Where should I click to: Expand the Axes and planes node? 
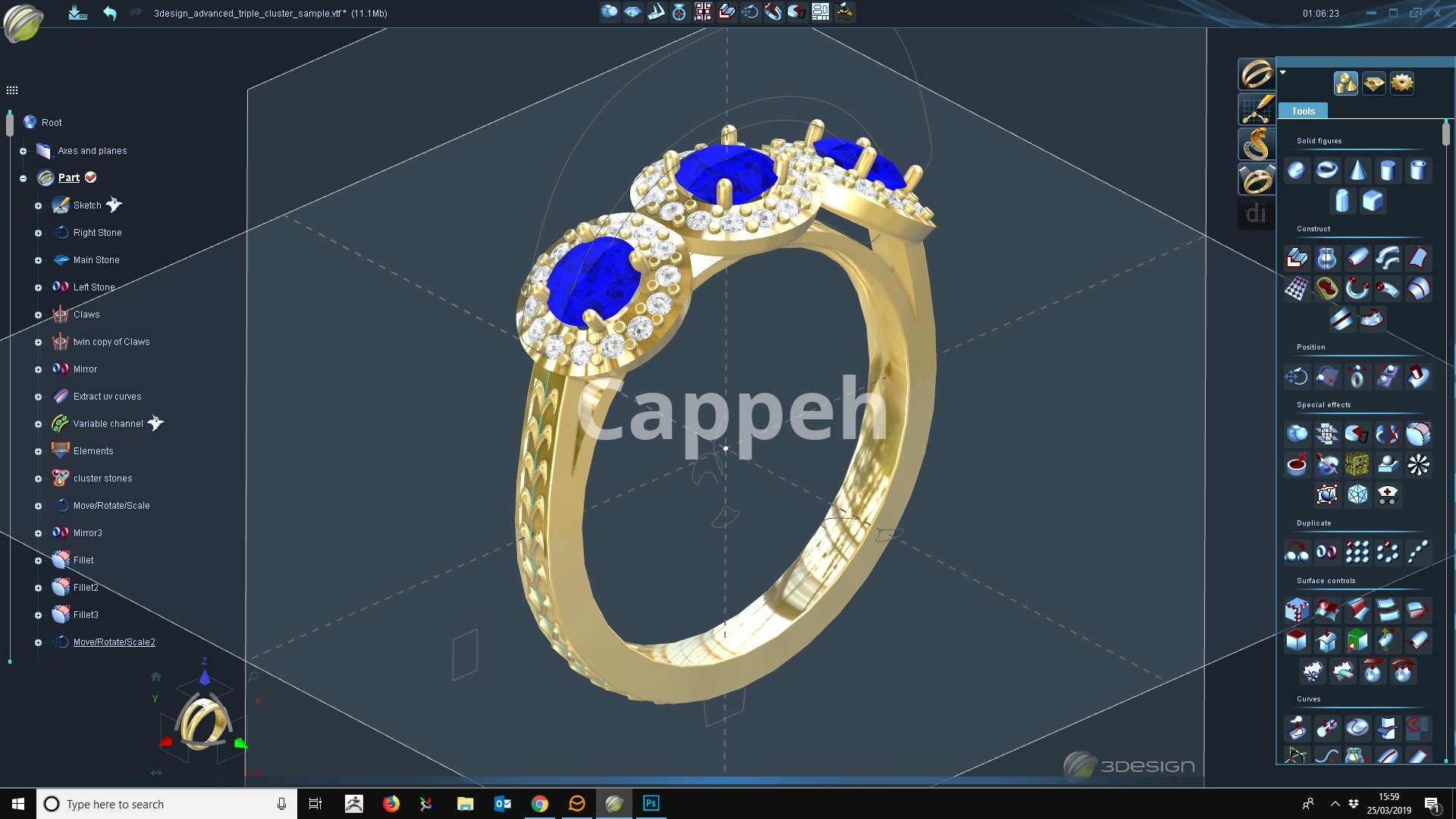pyautogui.click(x=23, y=151)
